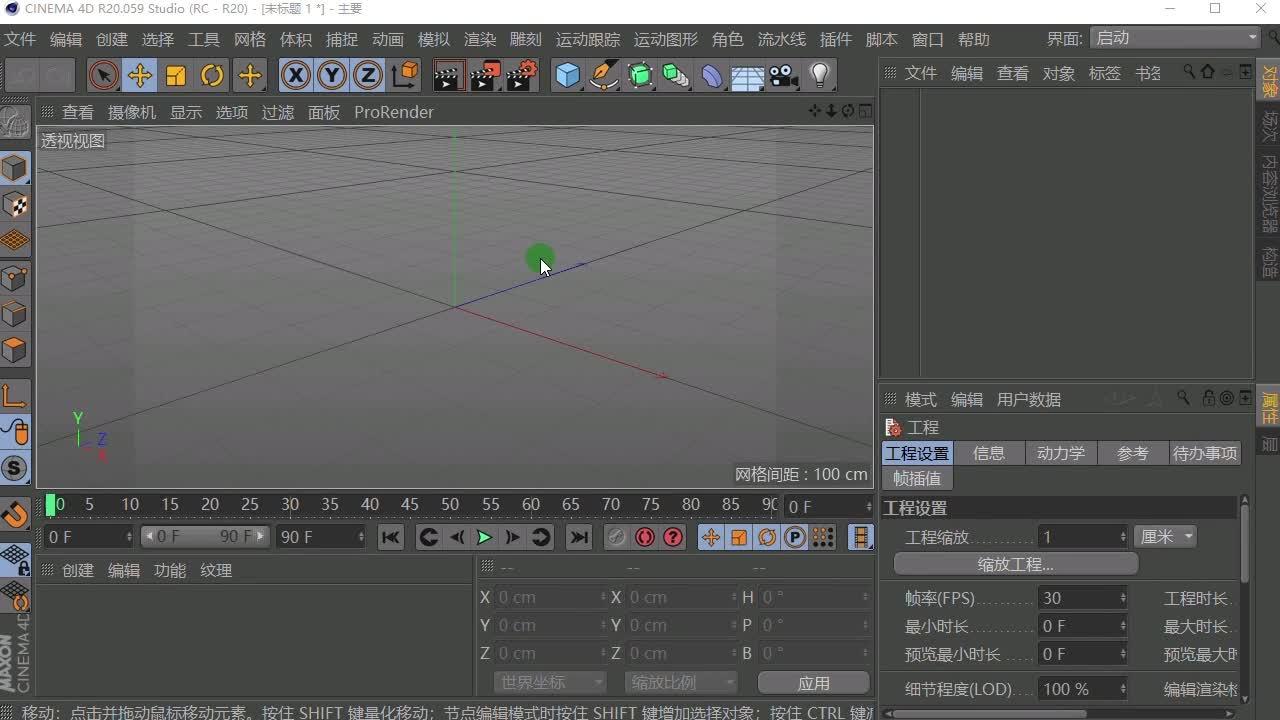This screenshot has height=720, width=1280.
Task: Open the 渲染 menu
Action: [x=480, y=39]
